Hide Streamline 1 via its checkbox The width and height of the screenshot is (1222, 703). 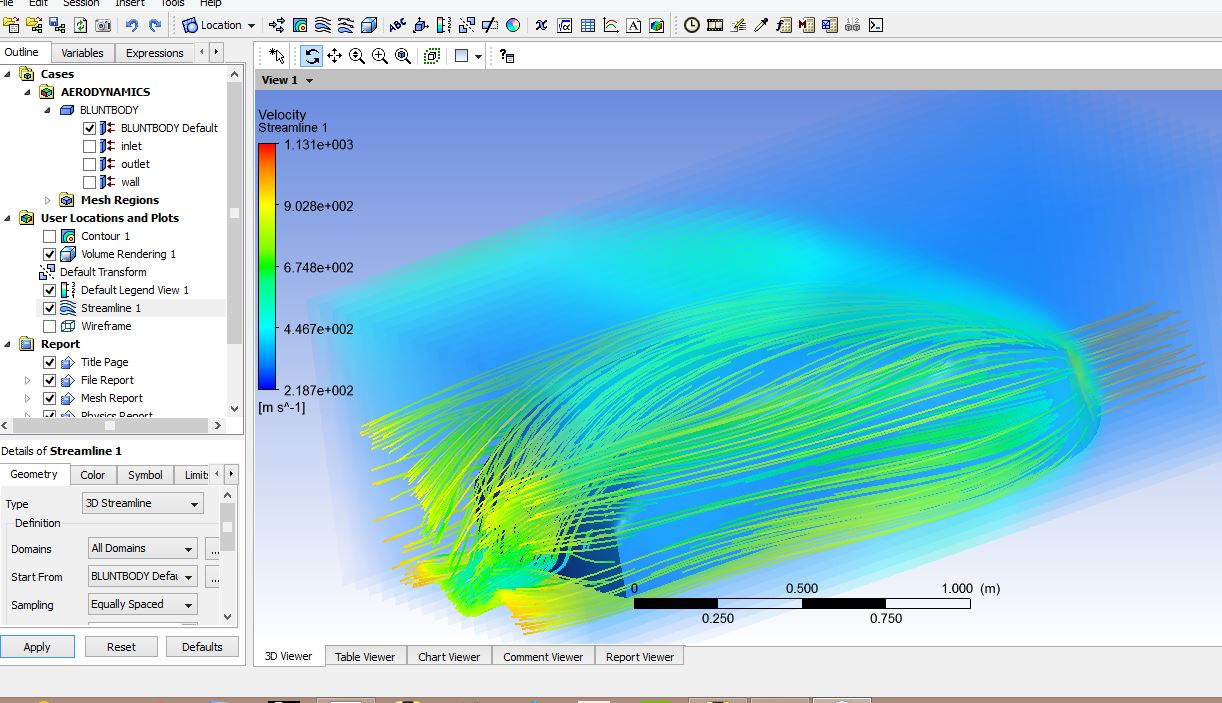[50, 308]
